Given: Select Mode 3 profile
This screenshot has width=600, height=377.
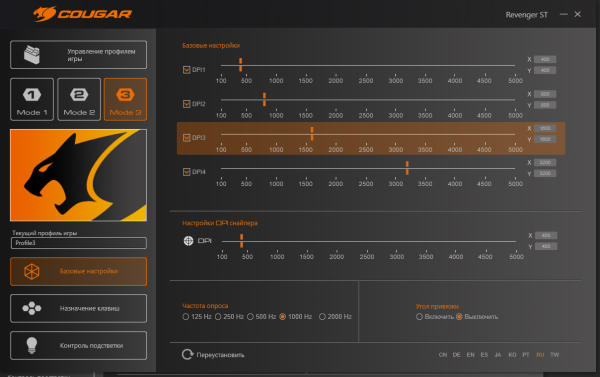Looking at the screenshot, I should pos(126,100).
